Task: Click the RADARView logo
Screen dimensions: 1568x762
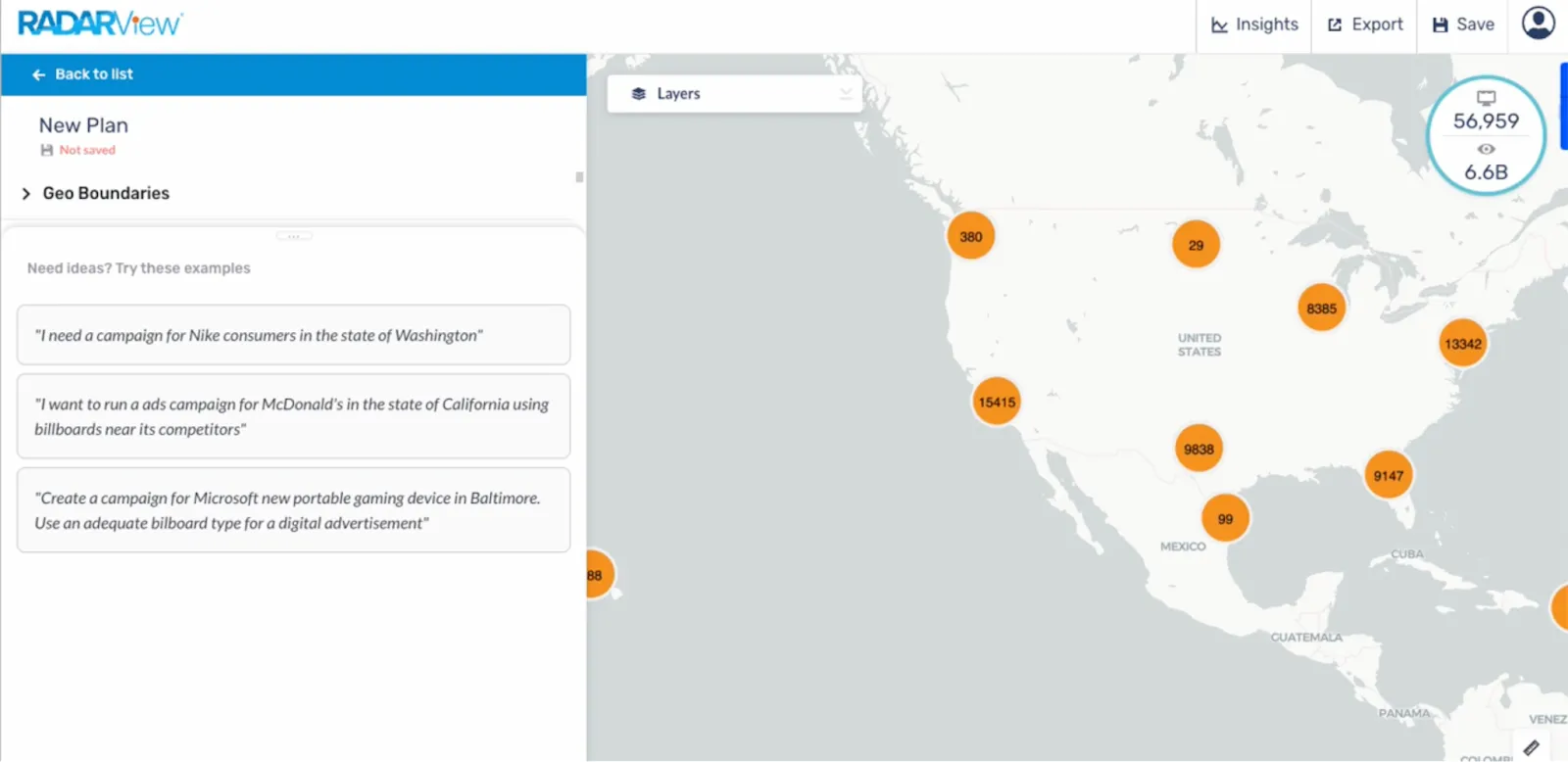Action: (100, 24)
